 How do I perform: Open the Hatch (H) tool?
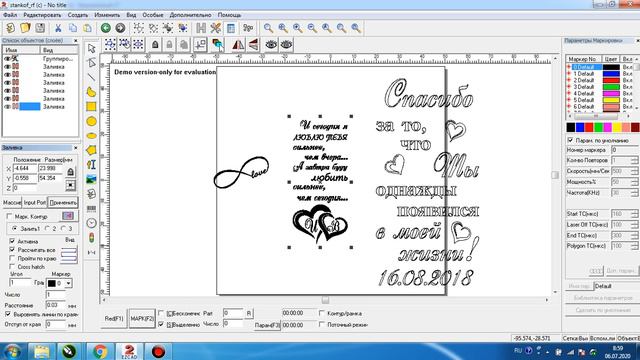(x=201, y=28)
